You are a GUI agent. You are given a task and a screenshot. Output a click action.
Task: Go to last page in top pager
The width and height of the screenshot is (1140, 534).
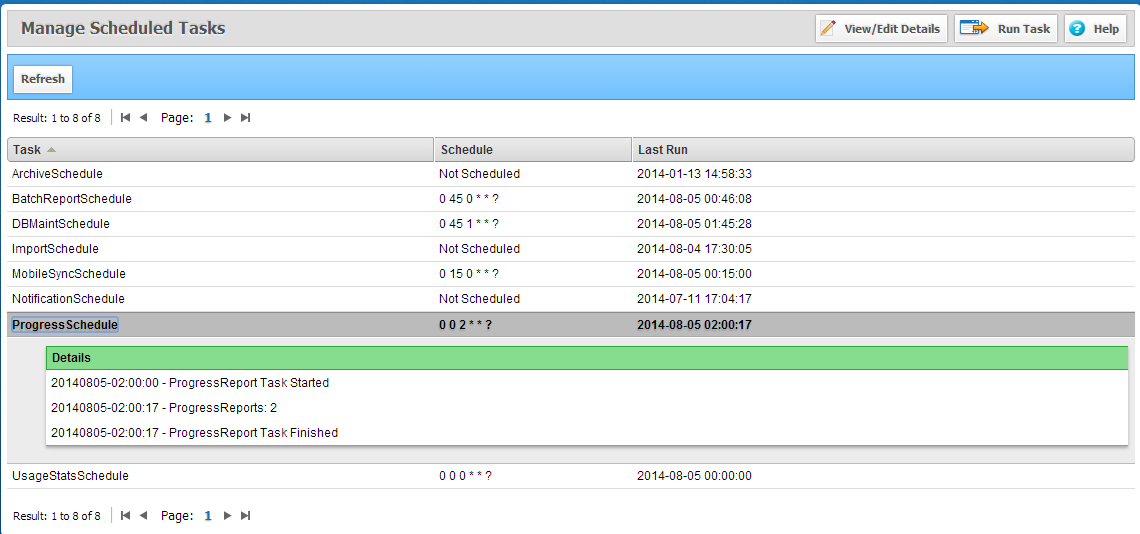pyautogui.click(x=245, y=118)
